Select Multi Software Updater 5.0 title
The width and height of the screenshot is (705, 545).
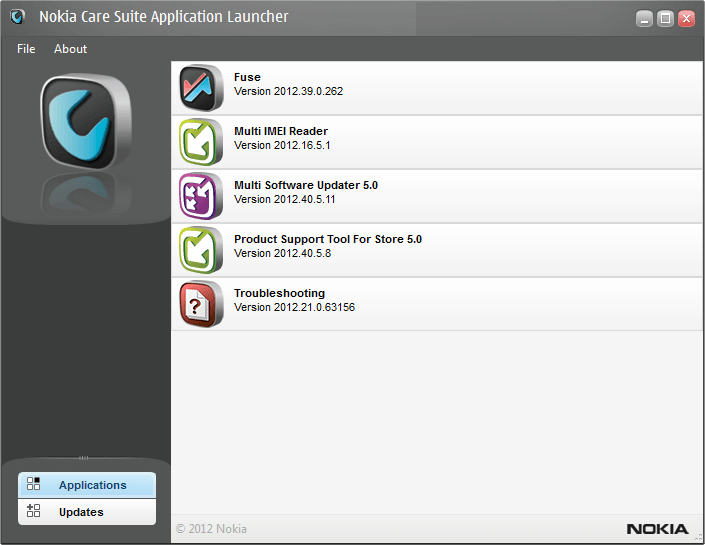(306, 185)
